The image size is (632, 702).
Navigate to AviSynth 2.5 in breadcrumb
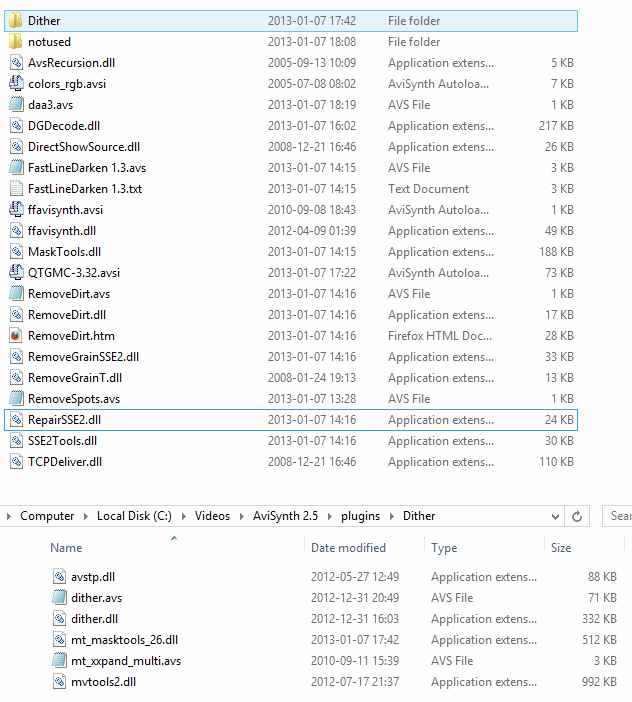pyautogui.click(x=285, y=516)
